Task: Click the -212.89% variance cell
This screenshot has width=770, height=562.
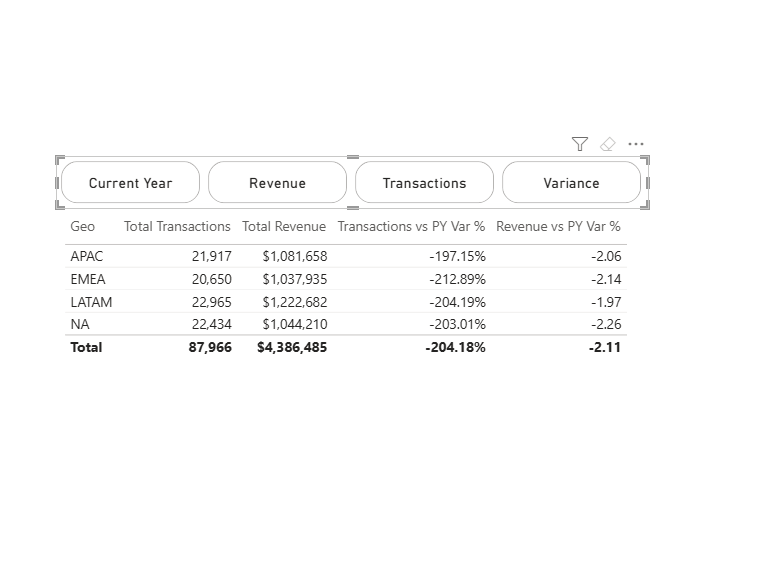Action: (x=457, y=279)
